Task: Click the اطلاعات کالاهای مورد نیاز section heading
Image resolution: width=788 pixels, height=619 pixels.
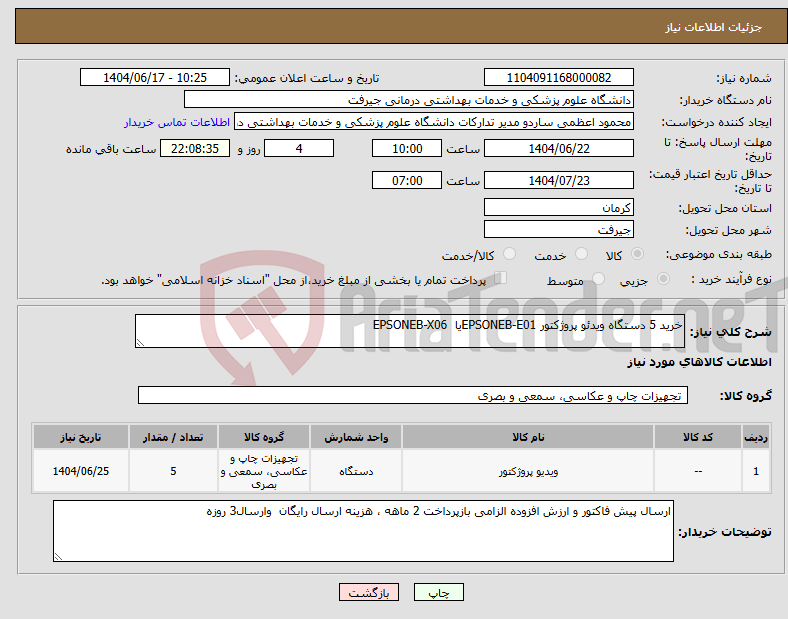Action: pyautogui.click(x=699, y=362)
